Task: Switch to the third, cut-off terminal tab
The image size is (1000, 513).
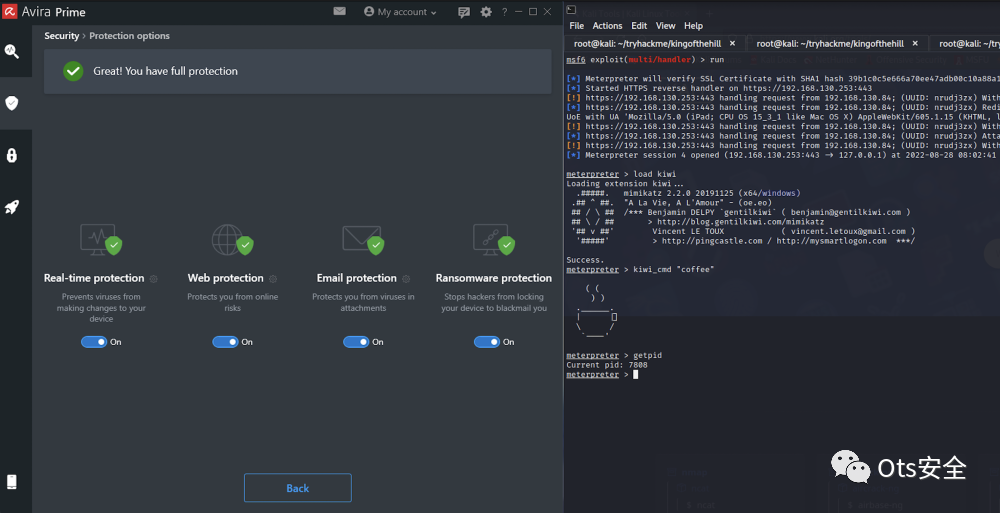Action: [965, 43]
